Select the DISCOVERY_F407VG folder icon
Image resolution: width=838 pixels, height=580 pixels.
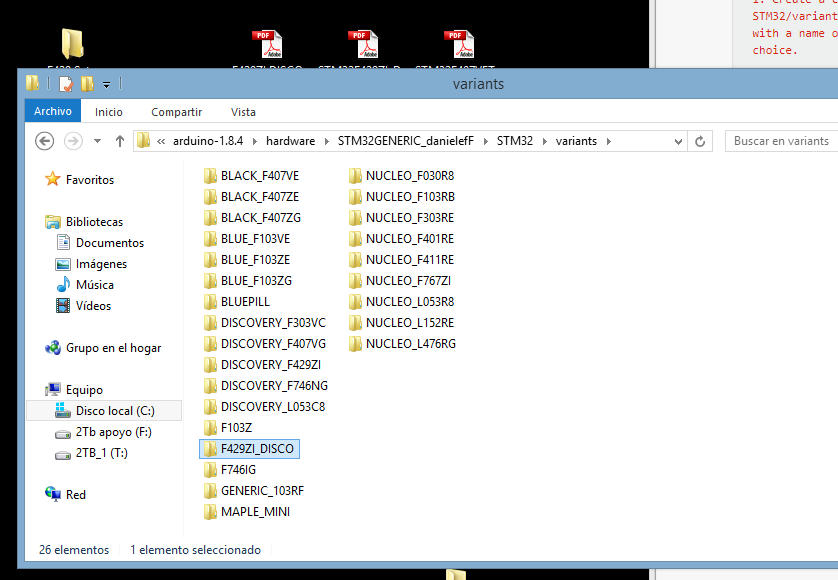click(210, 344)
